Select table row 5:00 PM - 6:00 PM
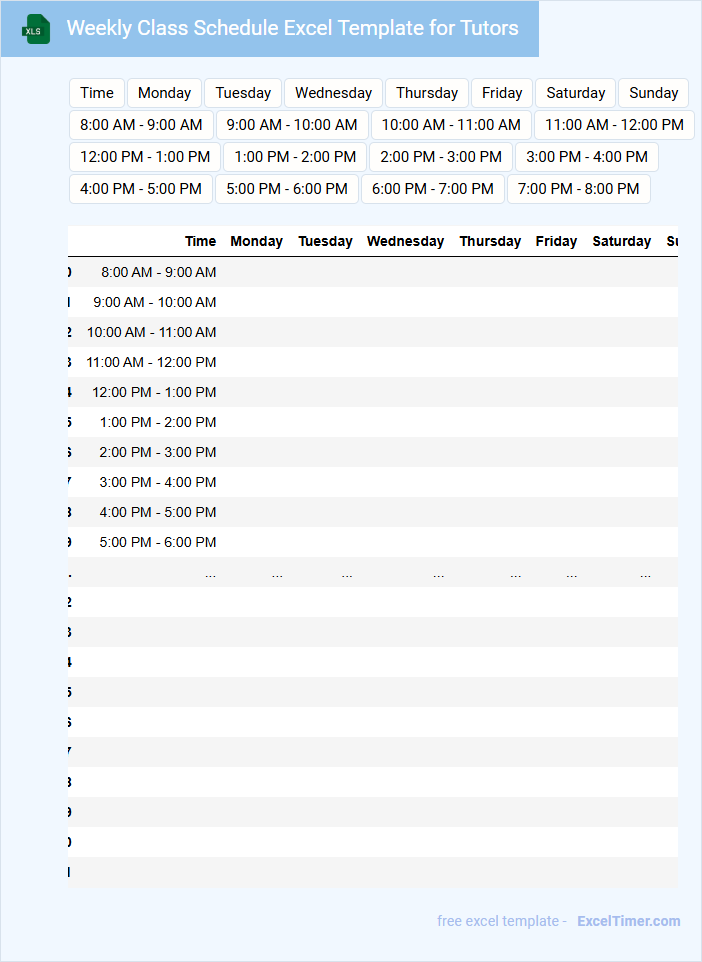The height and width of the screenshot is (962, 702). pyautogui.click(x=373, y=543)
